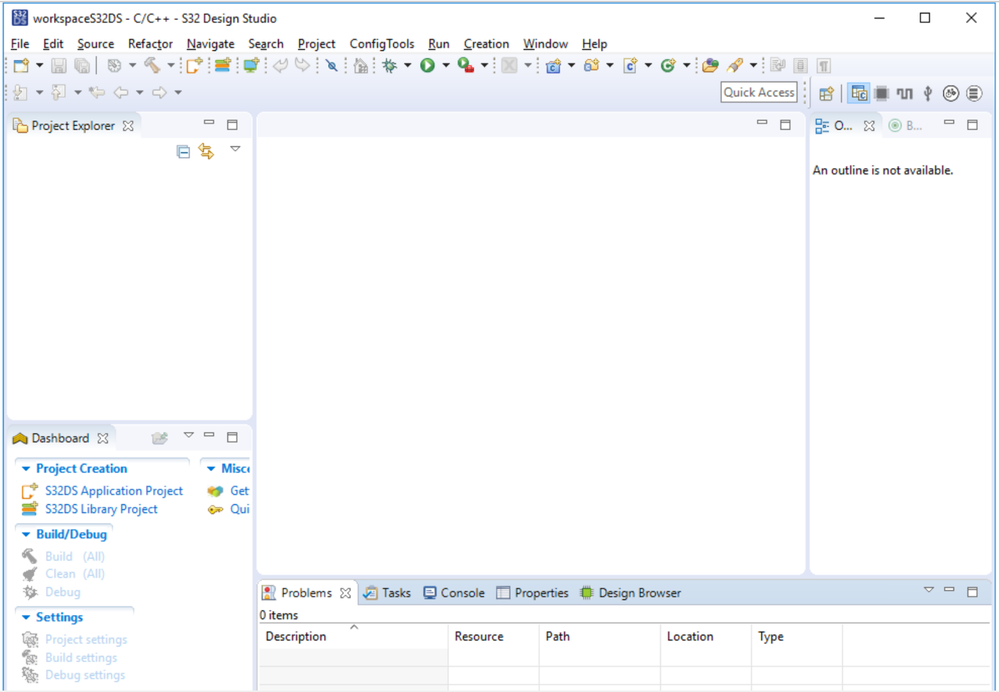Screen dimensions: 999x692
Task: Click the New wizard icon in toolbar
Action: [x=21, y=65]
